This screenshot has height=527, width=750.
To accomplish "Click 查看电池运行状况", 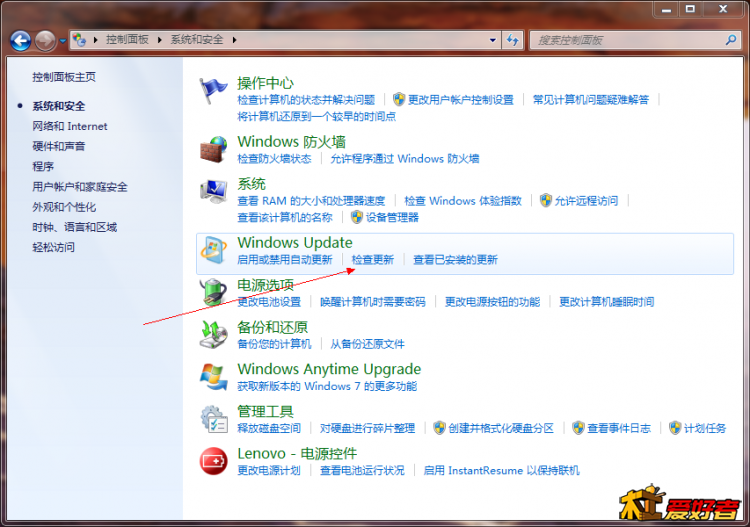I will [362, 471].
